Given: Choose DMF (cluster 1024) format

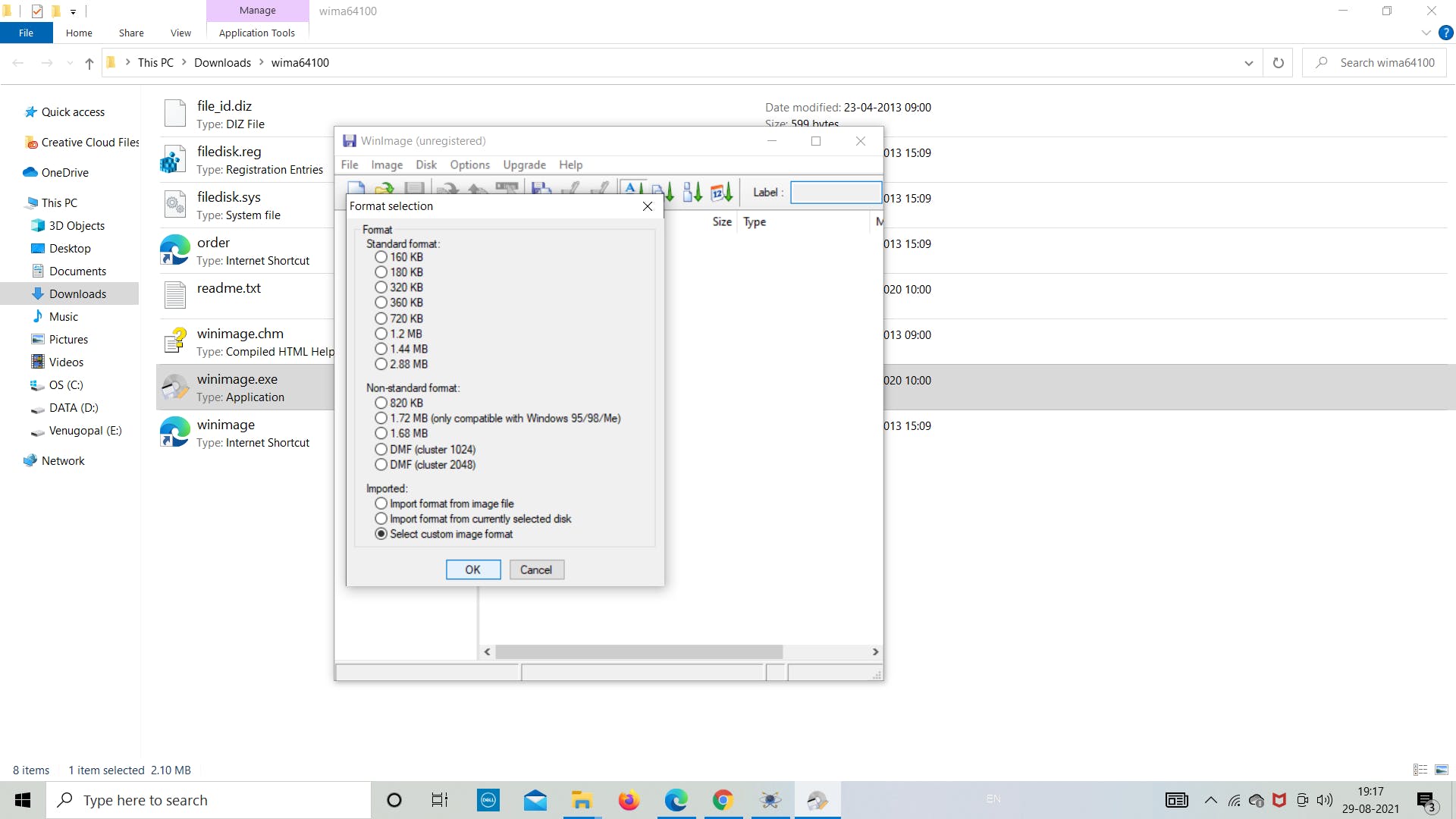Looking at the screenshot, I should [425, 449].
